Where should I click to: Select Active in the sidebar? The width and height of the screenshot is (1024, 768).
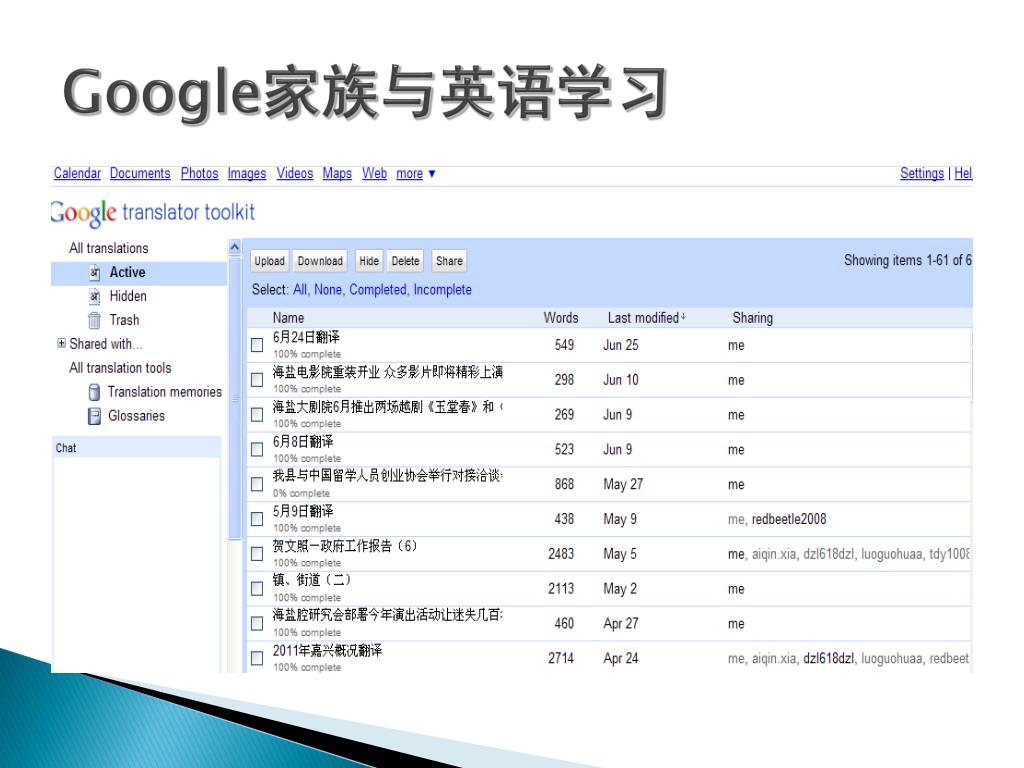click(x=139, y=272)
